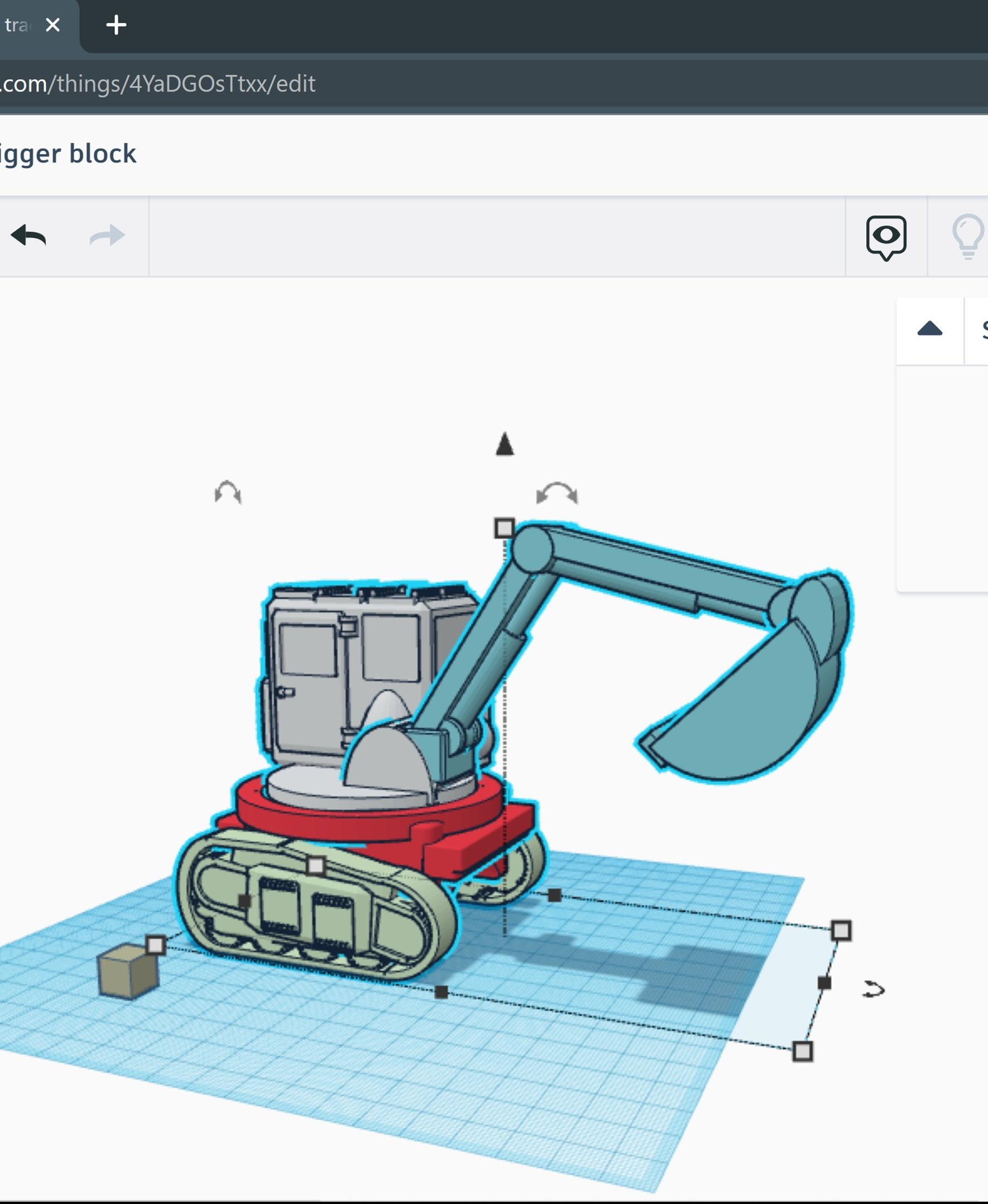This screenshot has height=1204, width=988.
Task: Click the black midpoint handle on front edge
Action: 441,992
